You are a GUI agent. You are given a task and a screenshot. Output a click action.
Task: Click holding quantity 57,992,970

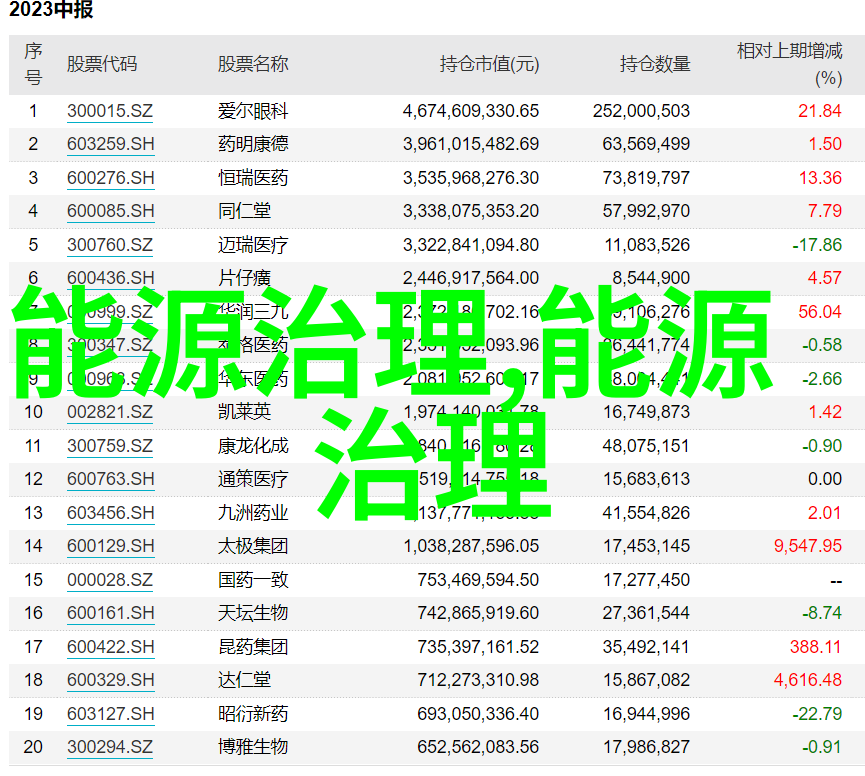(646, 211)
